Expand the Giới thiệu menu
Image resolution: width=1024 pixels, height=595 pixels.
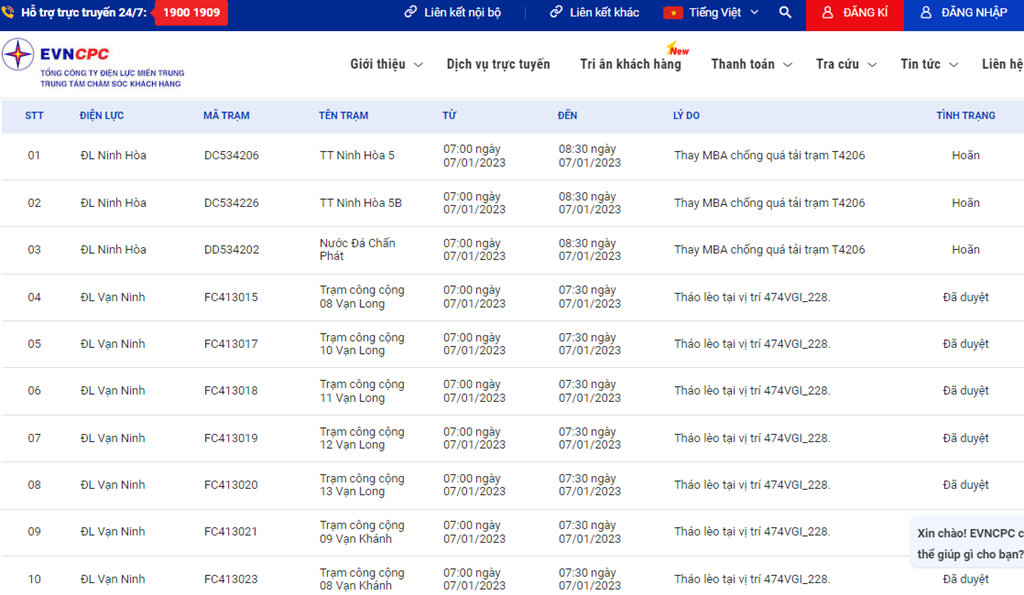tap(386, 64)
